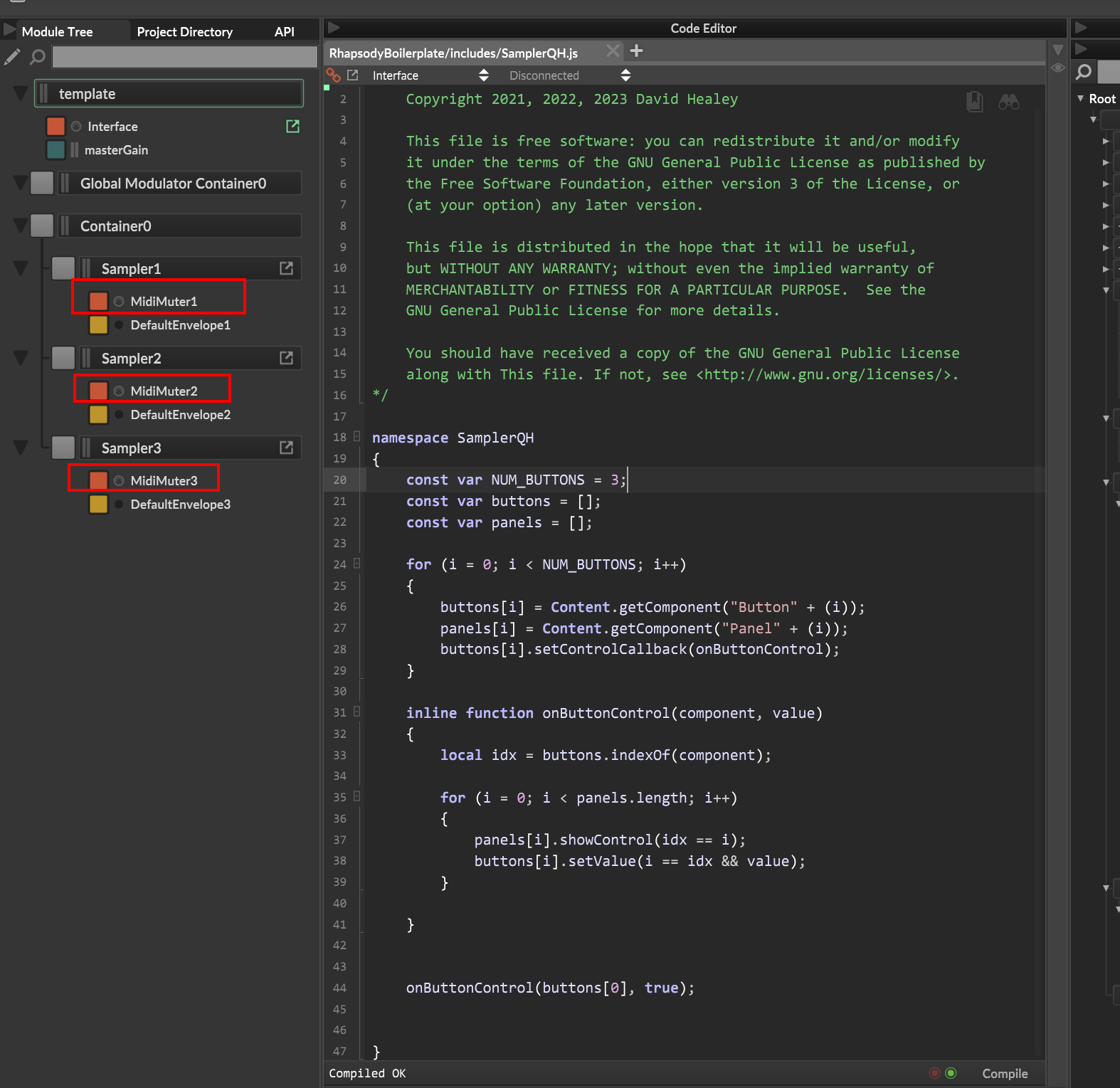Viewport: 1120px width, 1088px height.
Task: Click DefaultEnvelope1 yellow color swatch
Action: pyautogui.click(x=98, y=325)
